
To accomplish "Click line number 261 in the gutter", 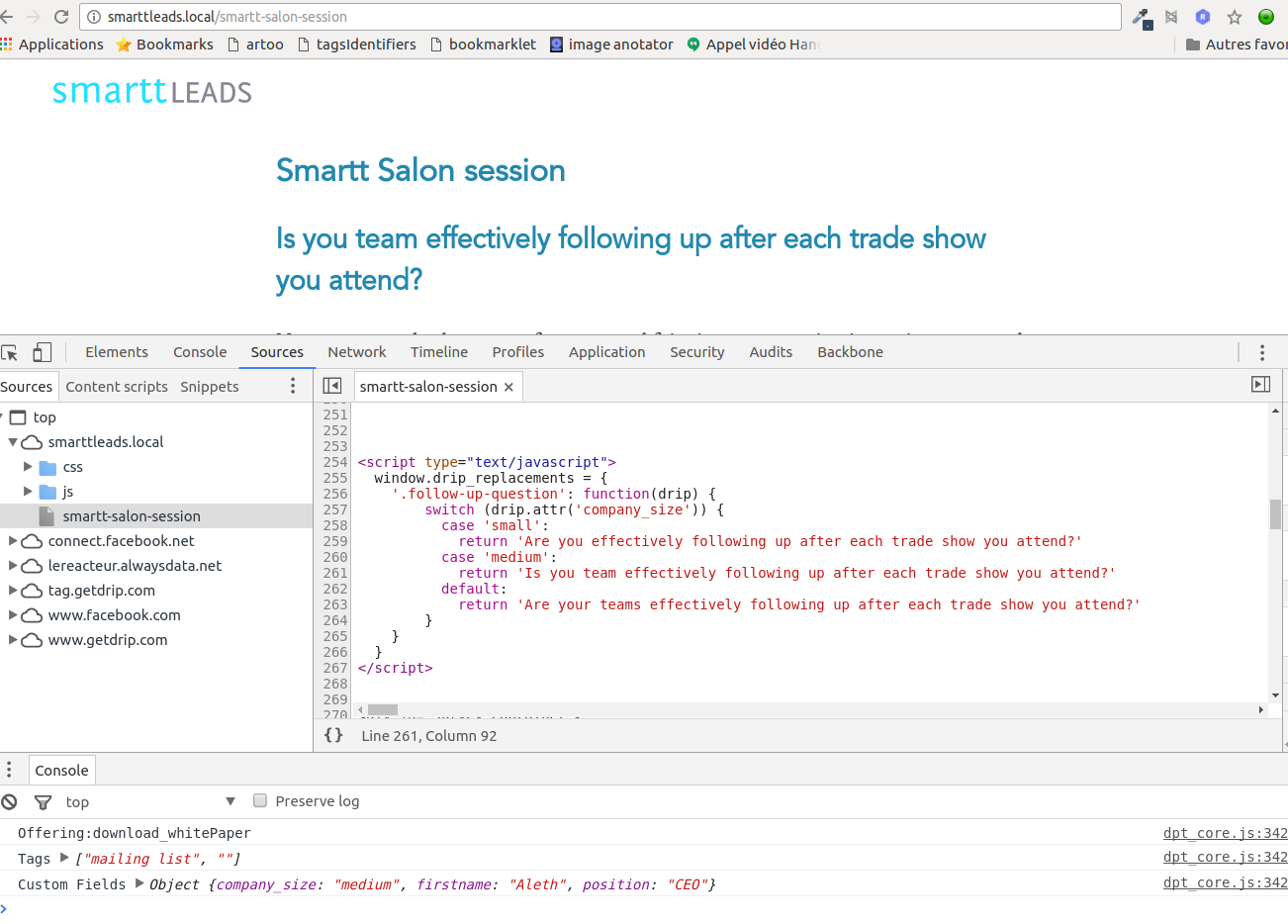I will click(335, 573).
